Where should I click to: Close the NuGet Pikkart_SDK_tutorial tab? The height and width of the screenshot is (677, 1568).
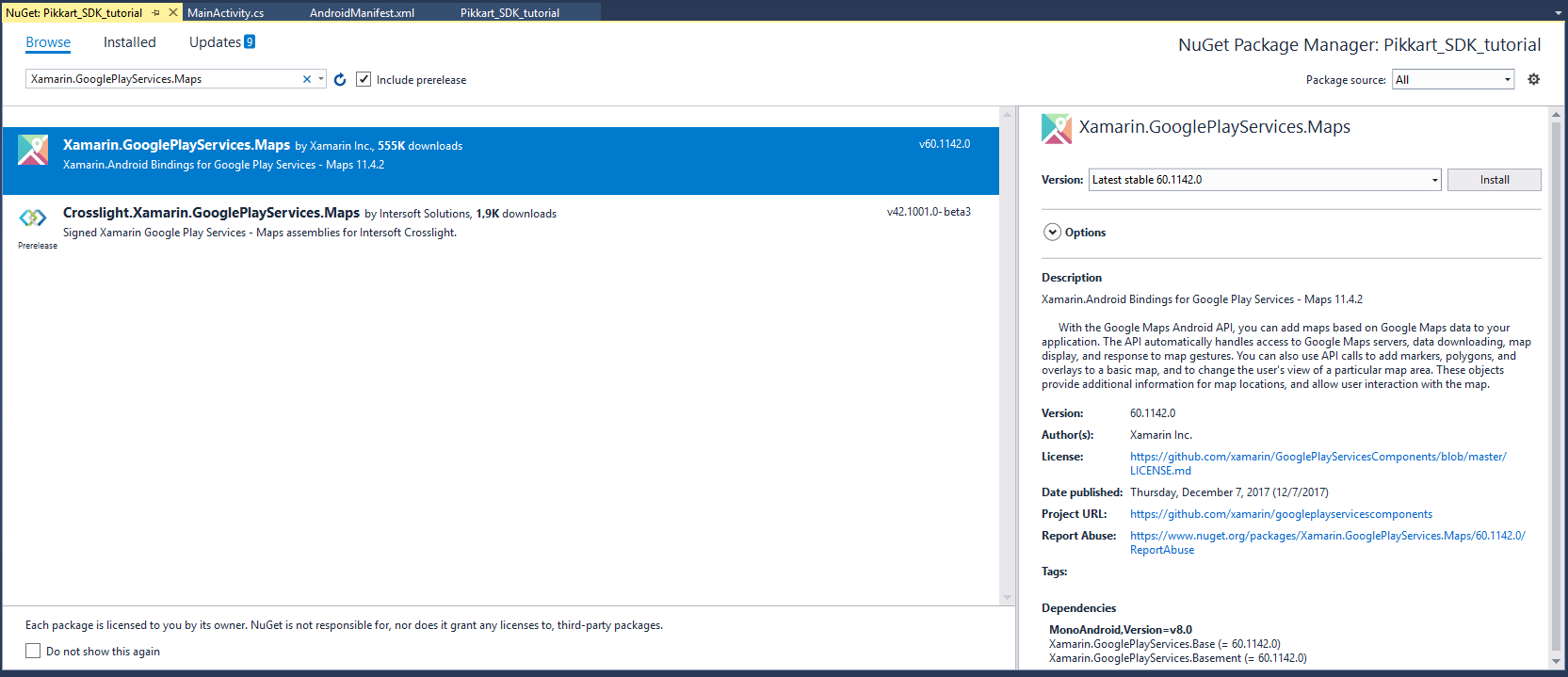tap(173, 13)
